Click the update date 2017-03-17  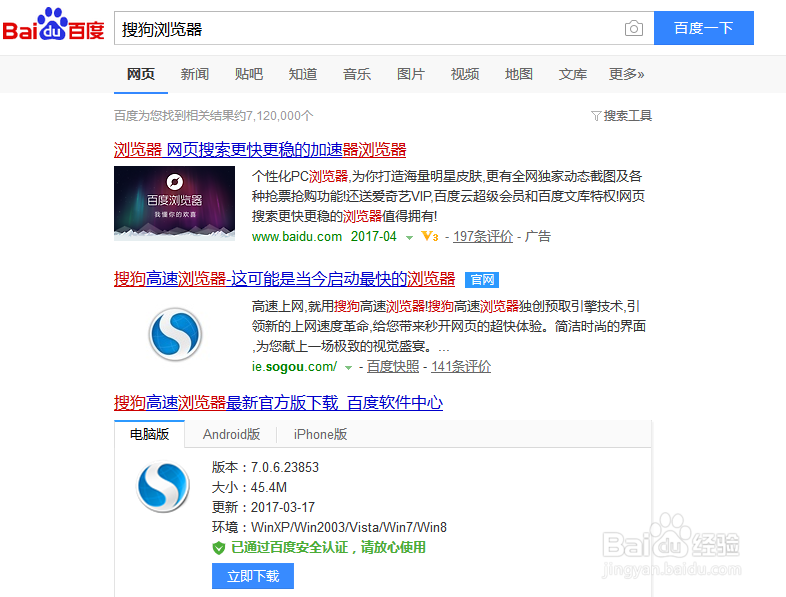click(x=283, y=507)
